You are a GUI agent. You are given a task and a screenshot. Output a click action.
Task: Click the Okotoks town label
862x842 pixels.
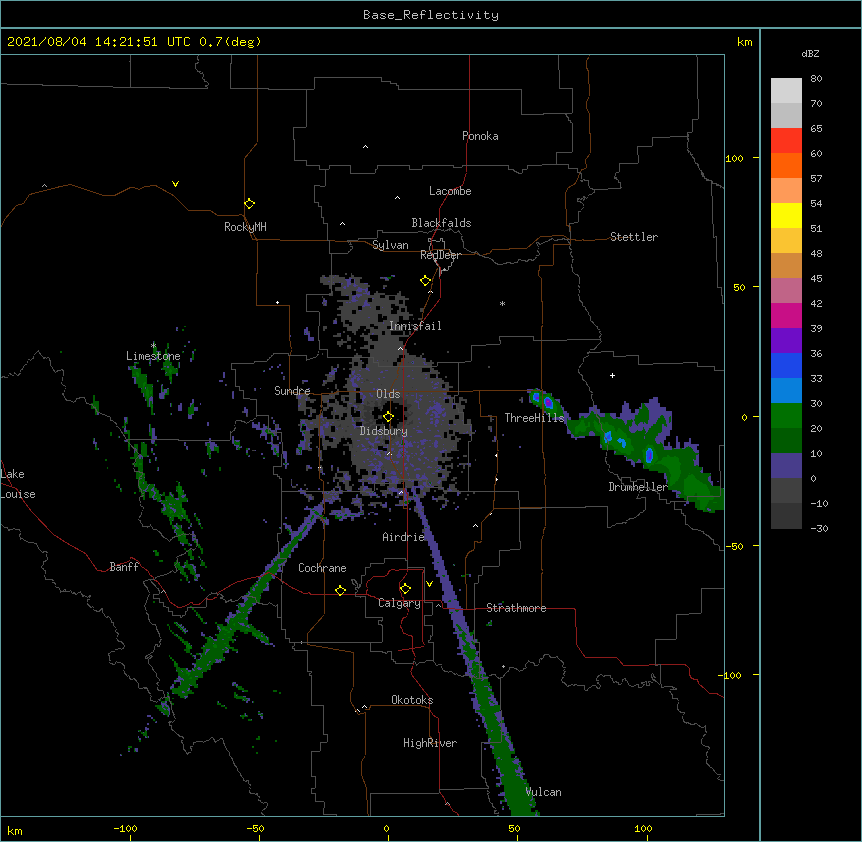pyautogui.click(x=412, y=700)
